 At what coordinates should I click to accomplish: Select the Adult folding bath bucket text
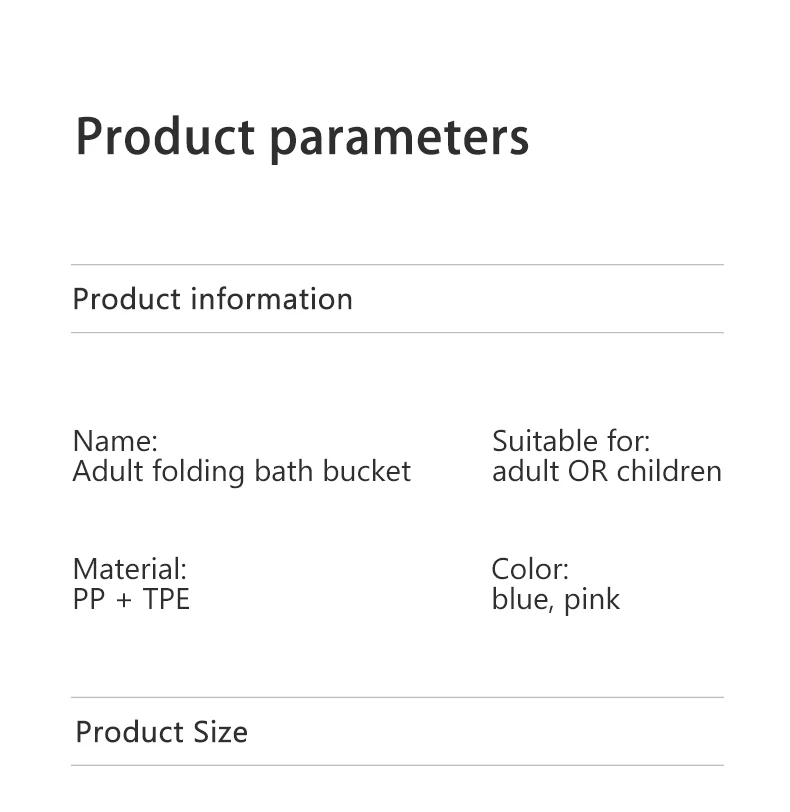coord(242,472)
